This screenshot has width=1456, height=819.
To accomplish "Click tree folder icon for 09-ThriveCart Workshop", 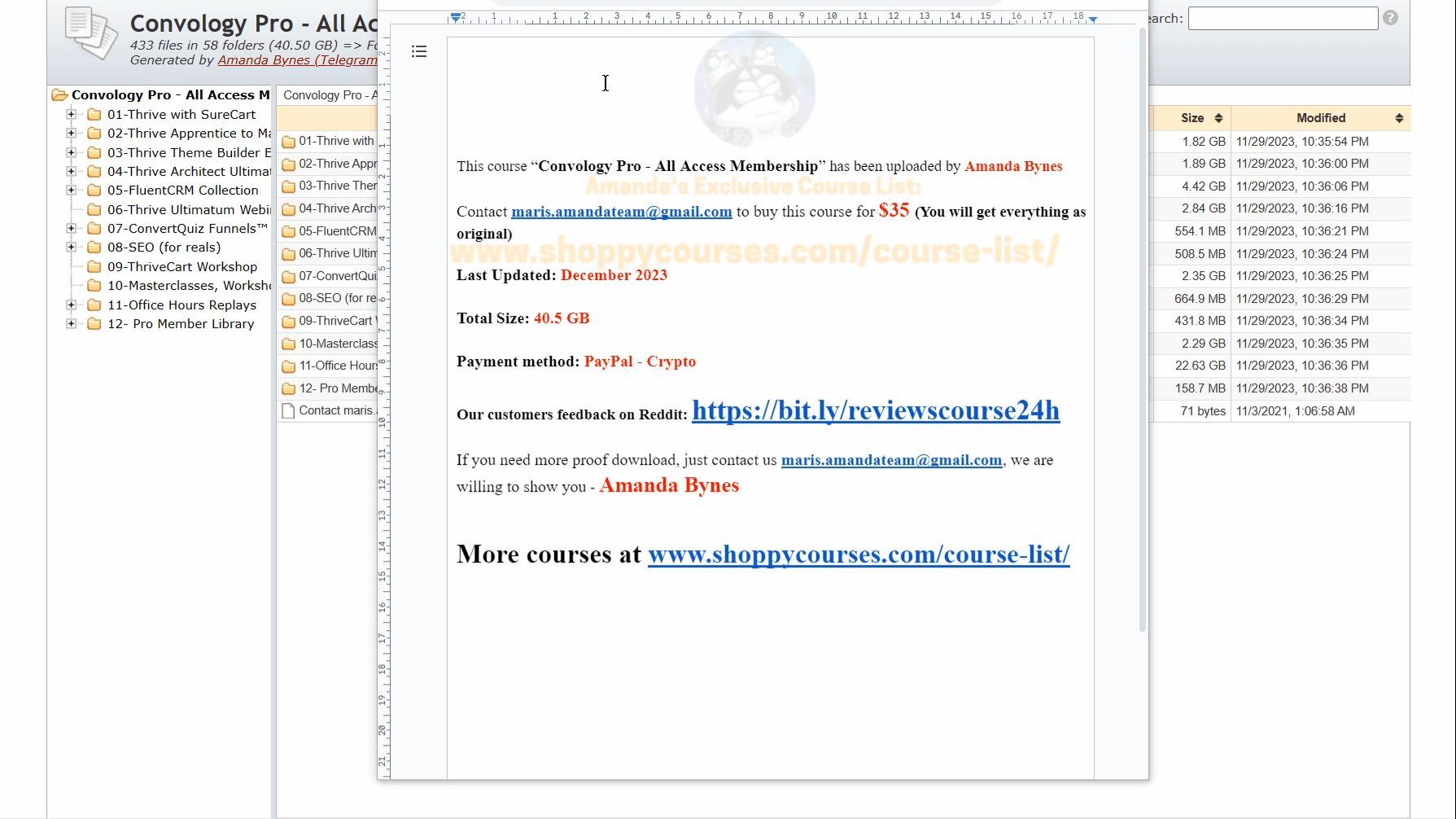I will point(94,267).
